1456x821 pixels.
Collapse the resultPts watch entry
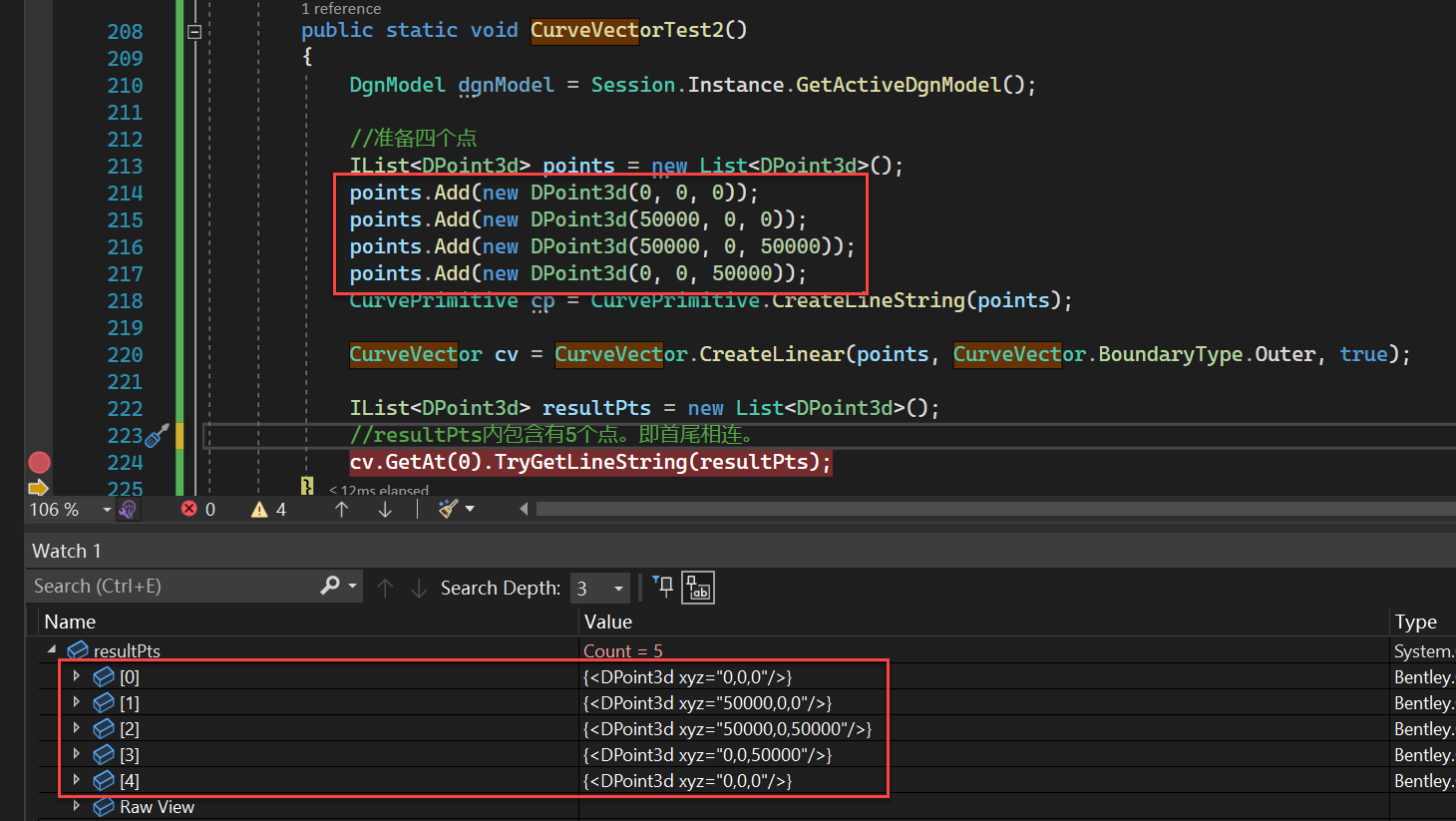(52, 649)
